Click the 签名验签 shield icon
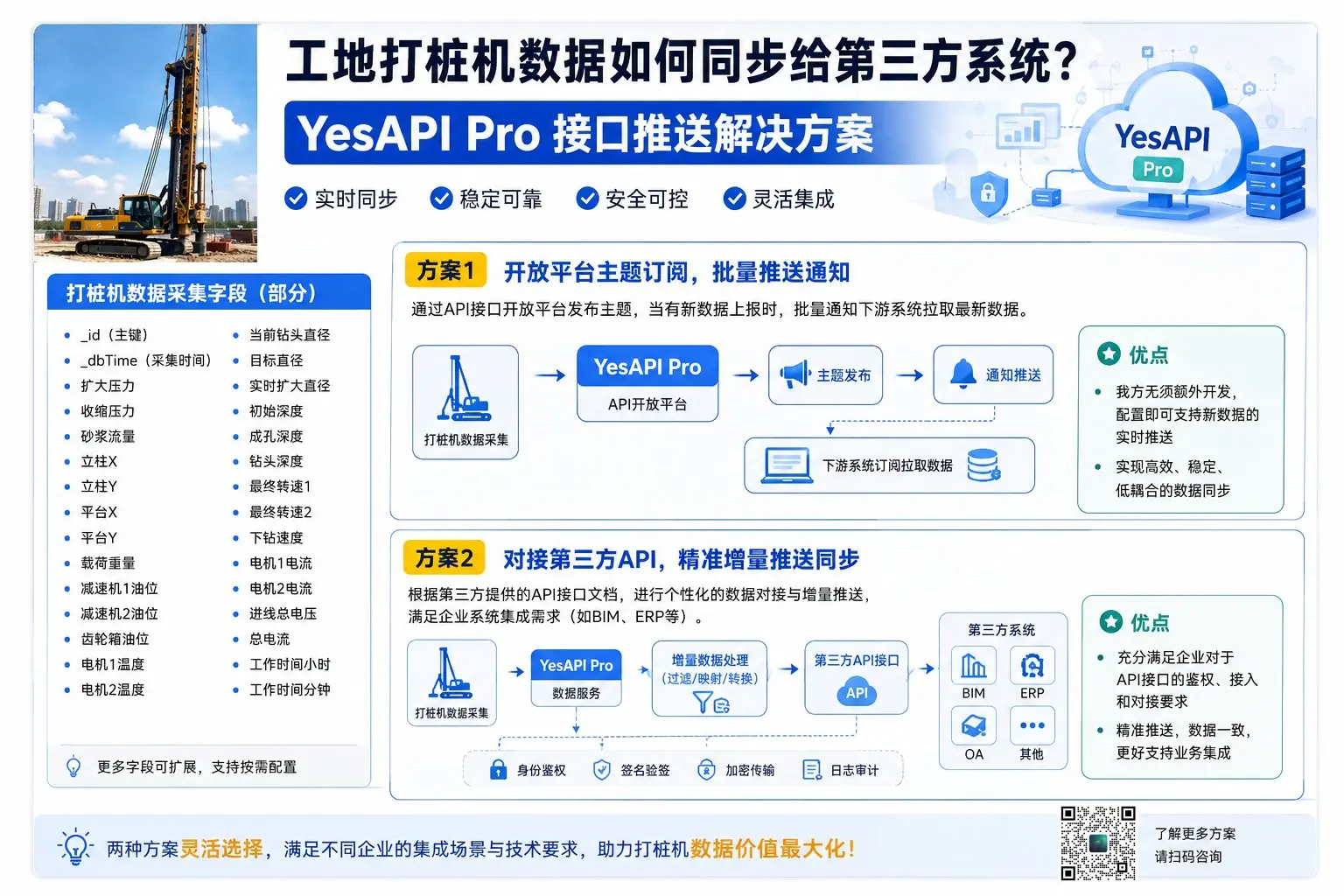The height and width of the screenshot is (896, 1344). pyautogui.click(x=602, y=770)
